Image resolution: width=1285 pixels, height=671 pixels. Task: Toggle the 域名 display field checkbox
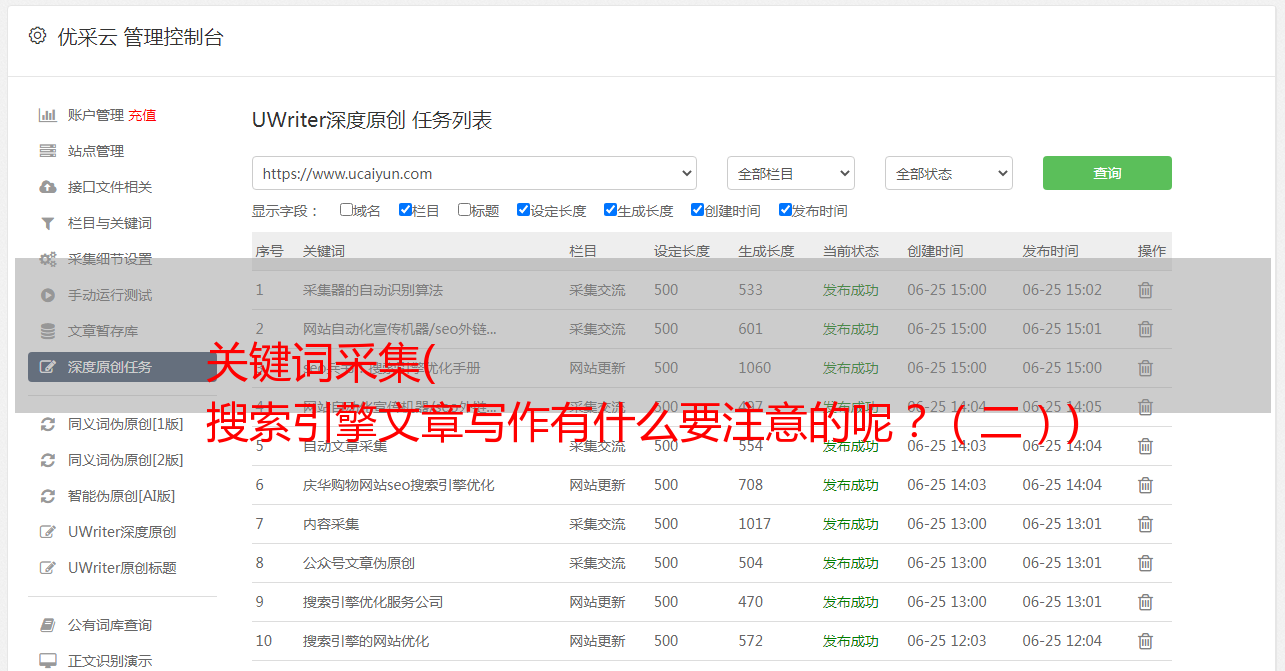(346, 210)
